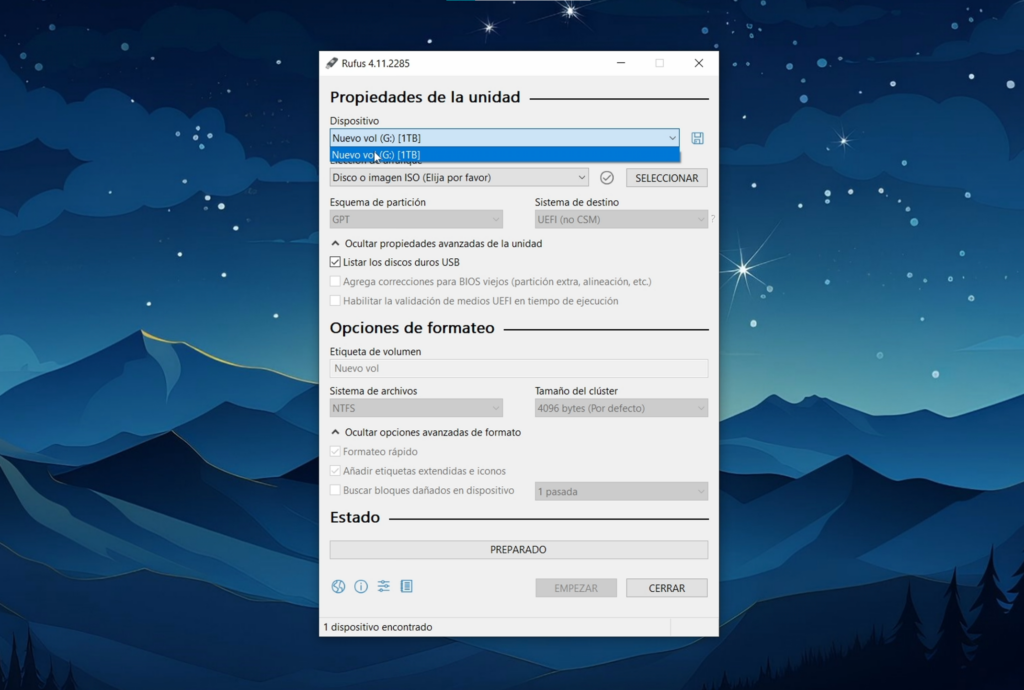Open the settings sliders icon
1024x690 pixels.
tap(384, 587)
